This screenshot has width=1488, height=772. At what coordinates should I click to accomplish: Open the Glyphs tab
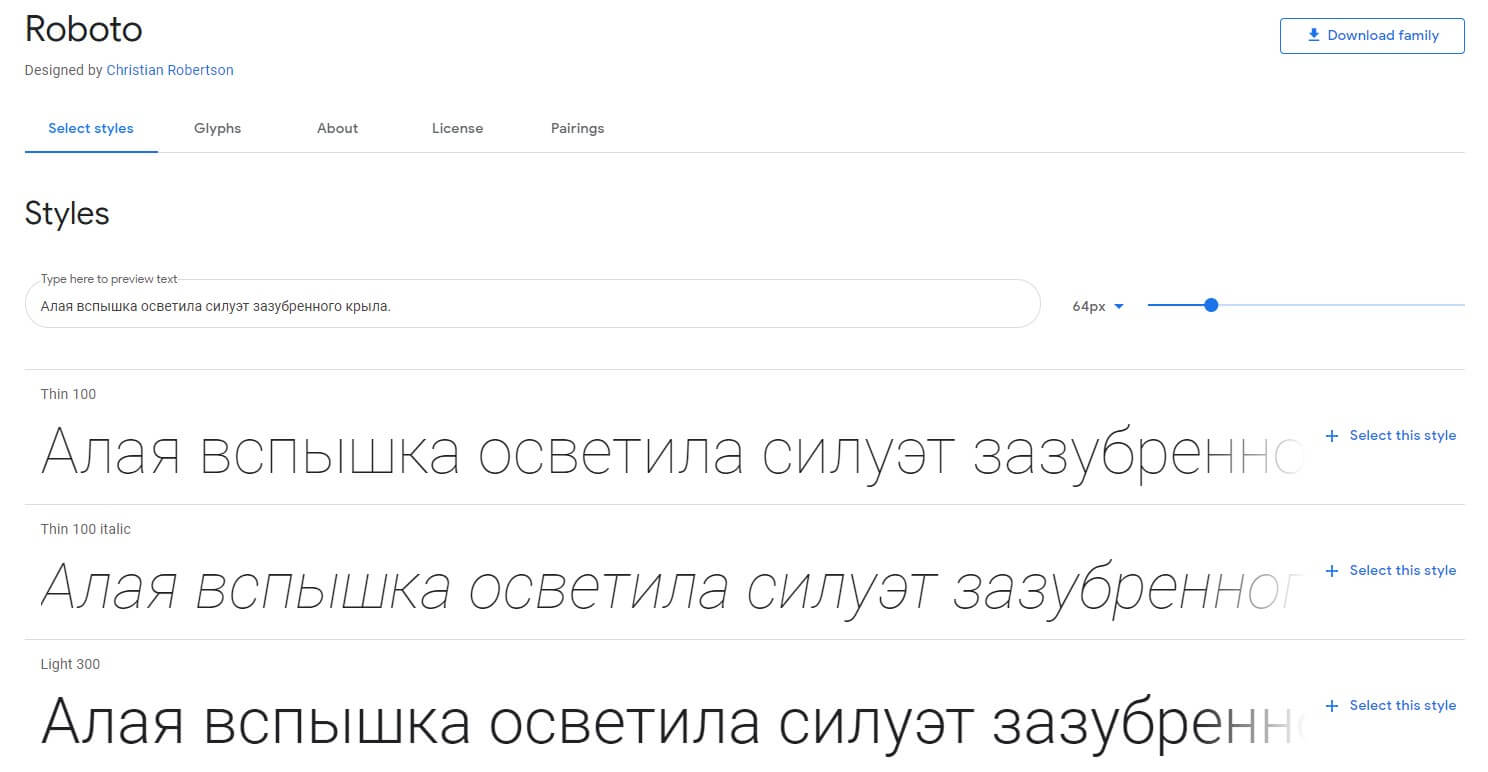pyautogui.click(x=218, y=128)
